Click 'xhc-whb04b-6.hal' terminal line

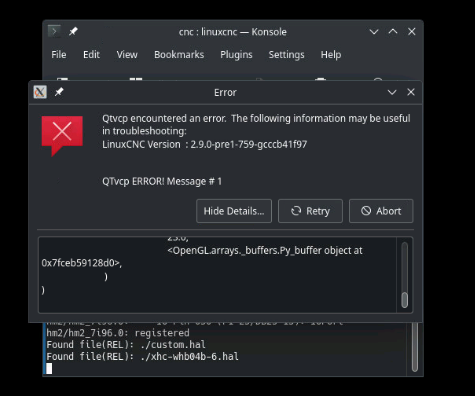coord(142,357)
